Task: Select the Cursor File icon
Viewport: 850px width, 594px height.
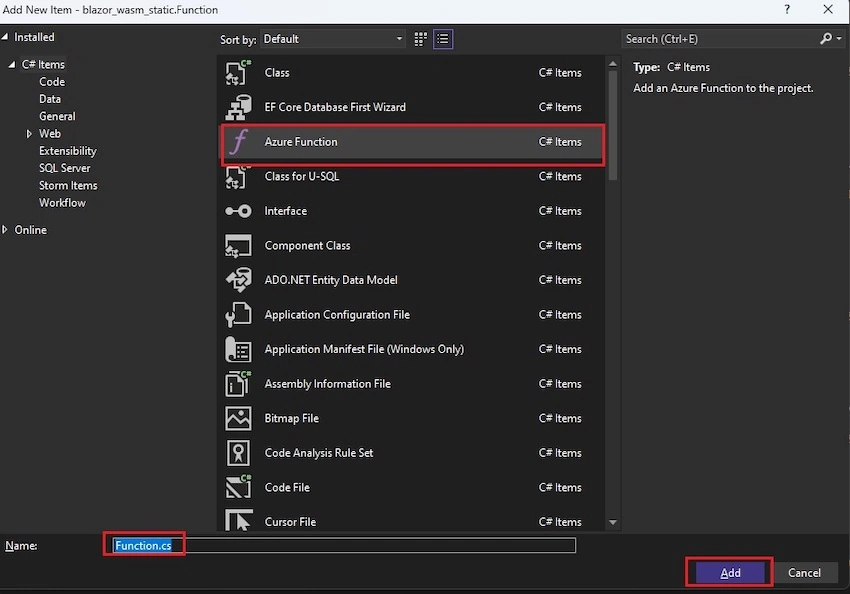Action: click(x=238, y=520)
